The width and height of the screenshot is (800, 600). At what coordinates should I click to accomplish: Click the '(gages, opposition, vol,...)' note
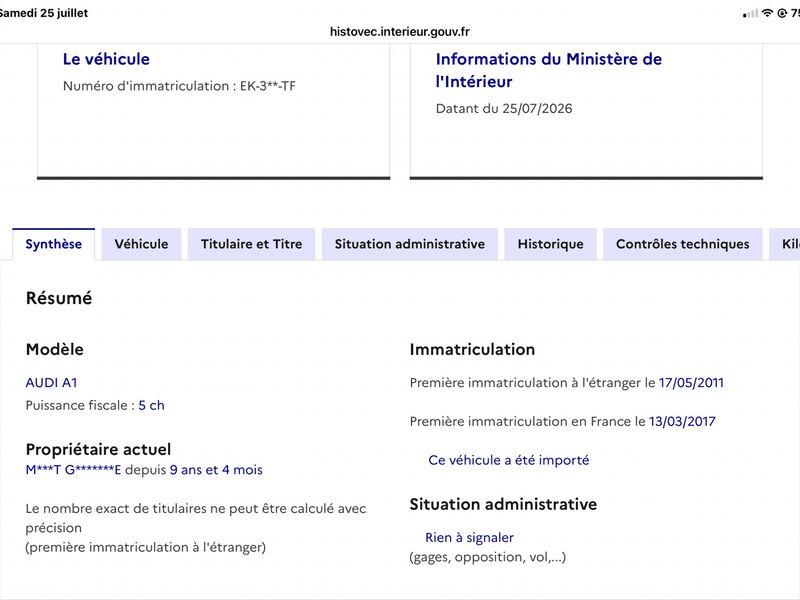(x=488, y=557)
